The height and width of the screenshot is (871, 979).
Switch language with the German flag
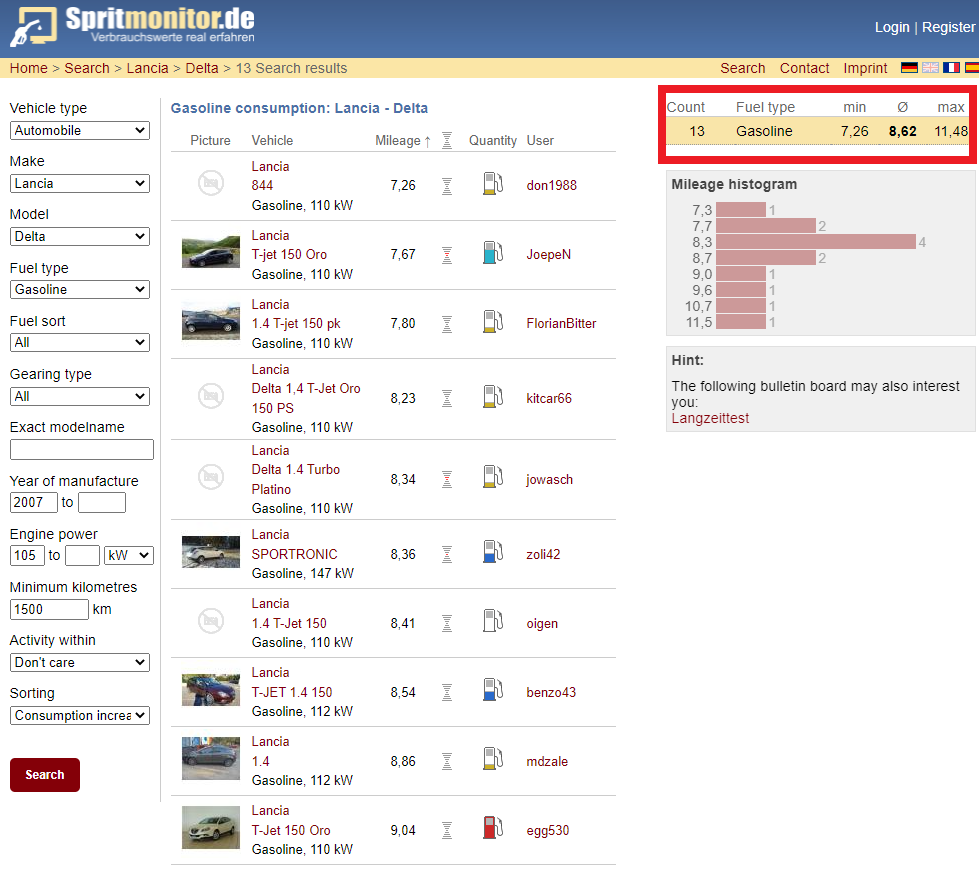coord(909,68)
